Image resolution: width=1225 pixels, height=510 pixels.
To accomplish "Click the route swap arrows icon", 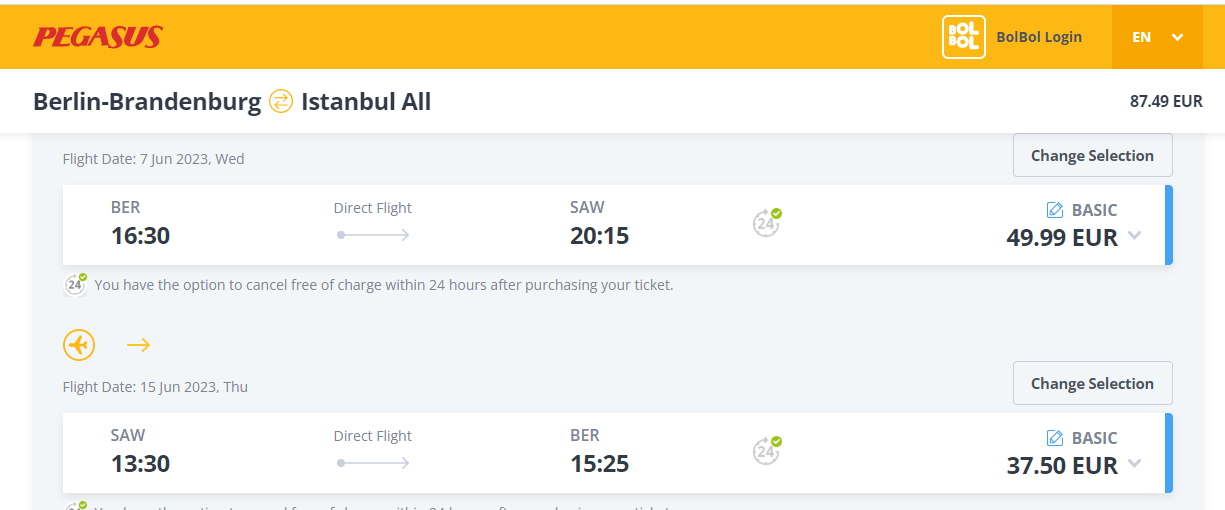I will (281, 101).
